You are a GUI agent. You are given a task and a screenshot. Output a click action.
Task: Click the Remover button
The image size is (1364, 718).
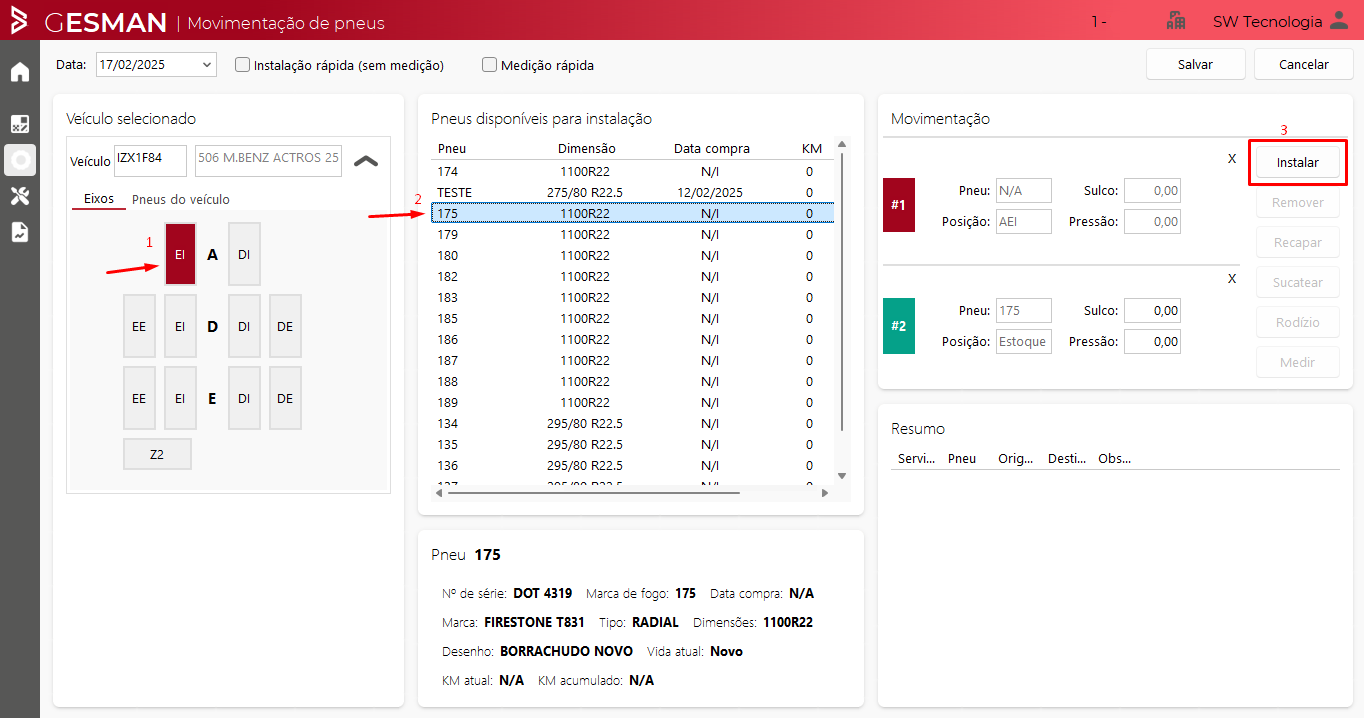(1298, 202)
